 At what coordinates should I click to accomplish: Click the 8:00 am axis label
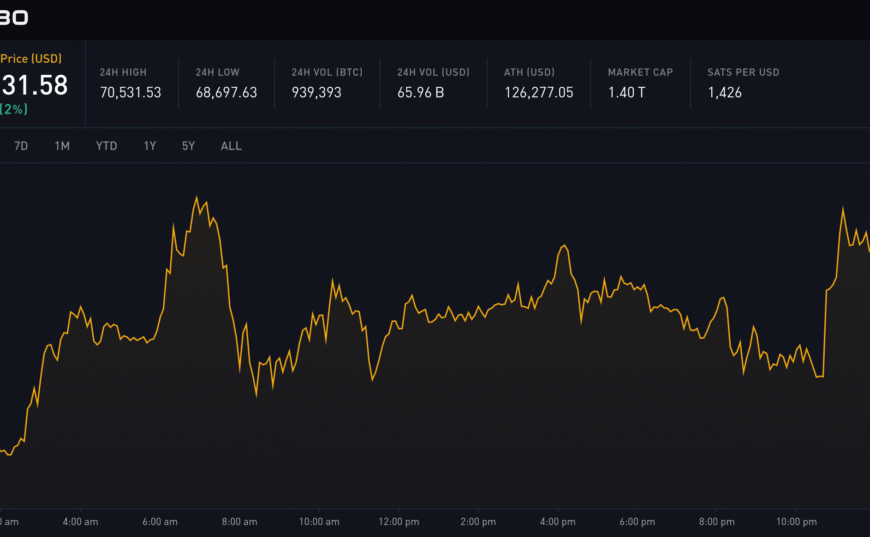pos(239,521)
